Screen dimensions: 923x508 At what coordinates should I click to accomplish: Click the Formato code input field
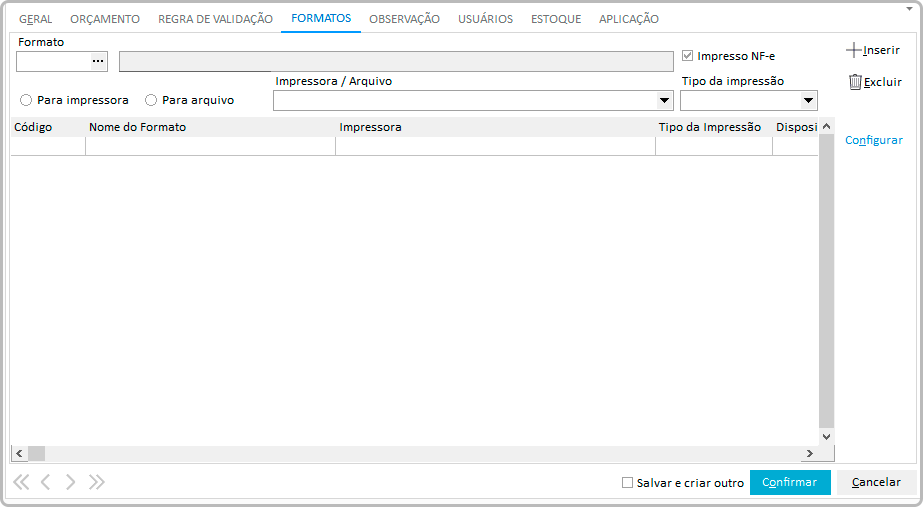click(54, 61)
